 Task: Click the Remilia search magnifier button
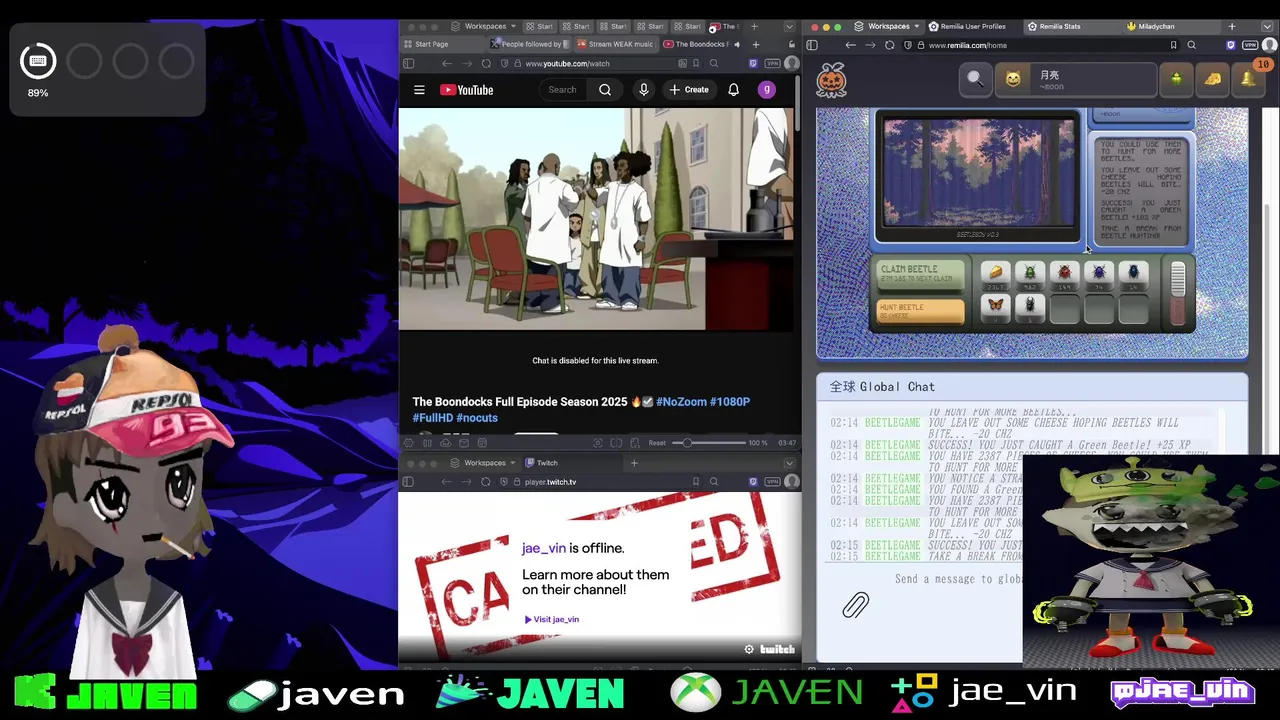pos(975,79)
